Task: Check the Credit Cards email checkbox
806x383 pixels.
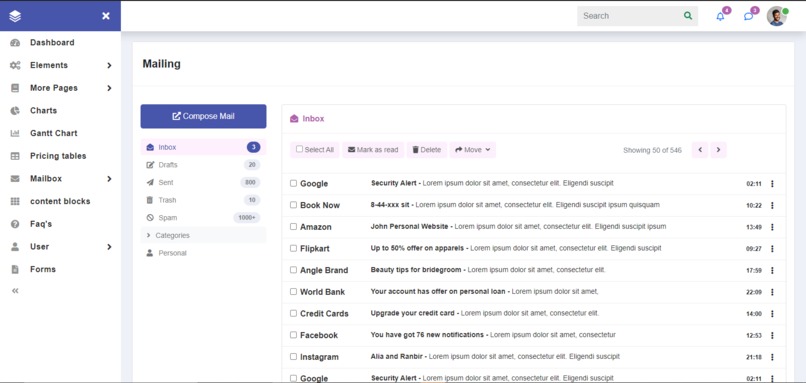Action: [294, 313]
